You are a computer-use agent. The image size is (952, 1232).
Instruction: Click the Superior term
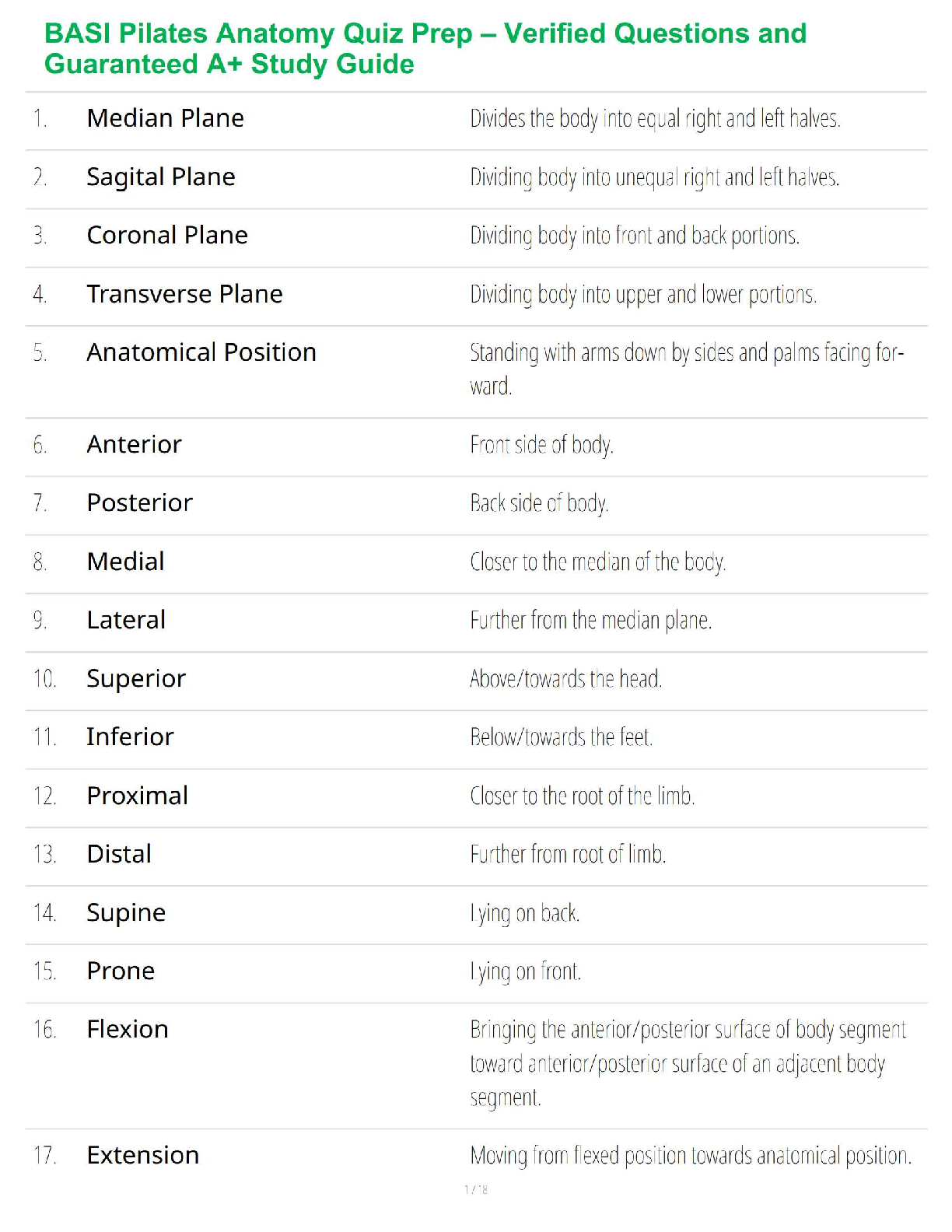[136, 679]
